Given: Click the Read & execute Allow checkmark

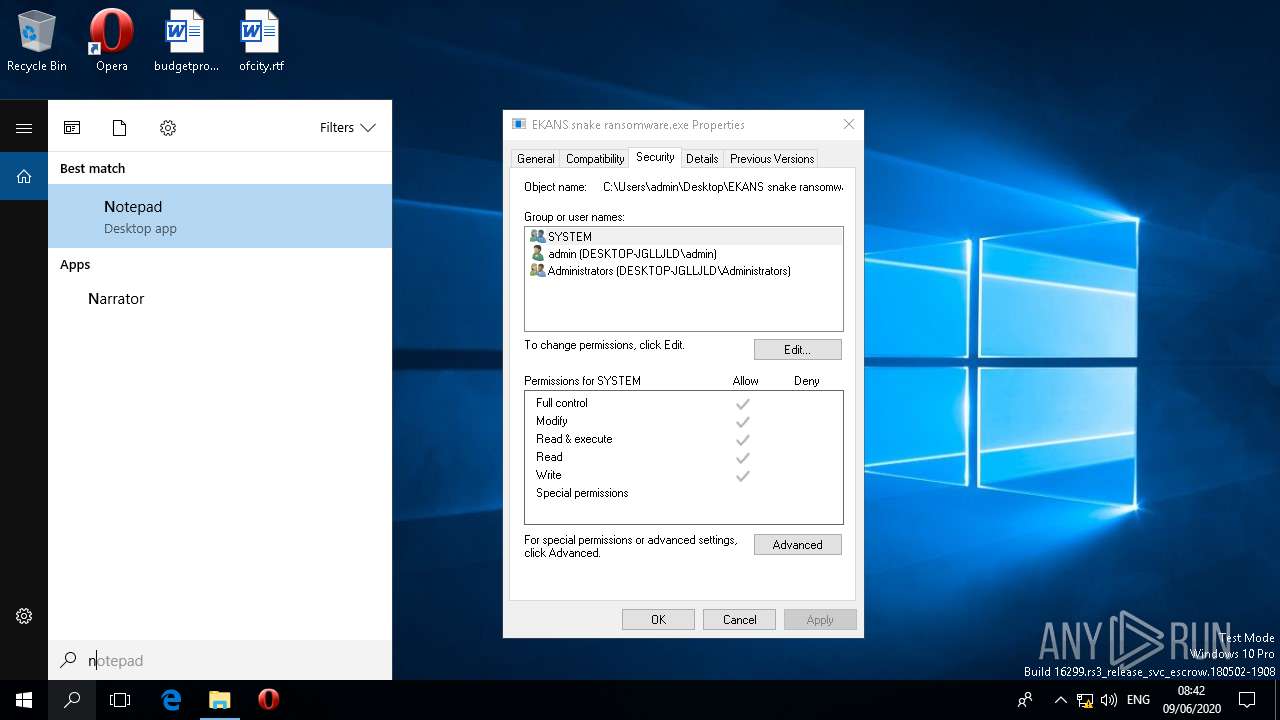Looking at the screenshot, I should click(x=743, y=440).
